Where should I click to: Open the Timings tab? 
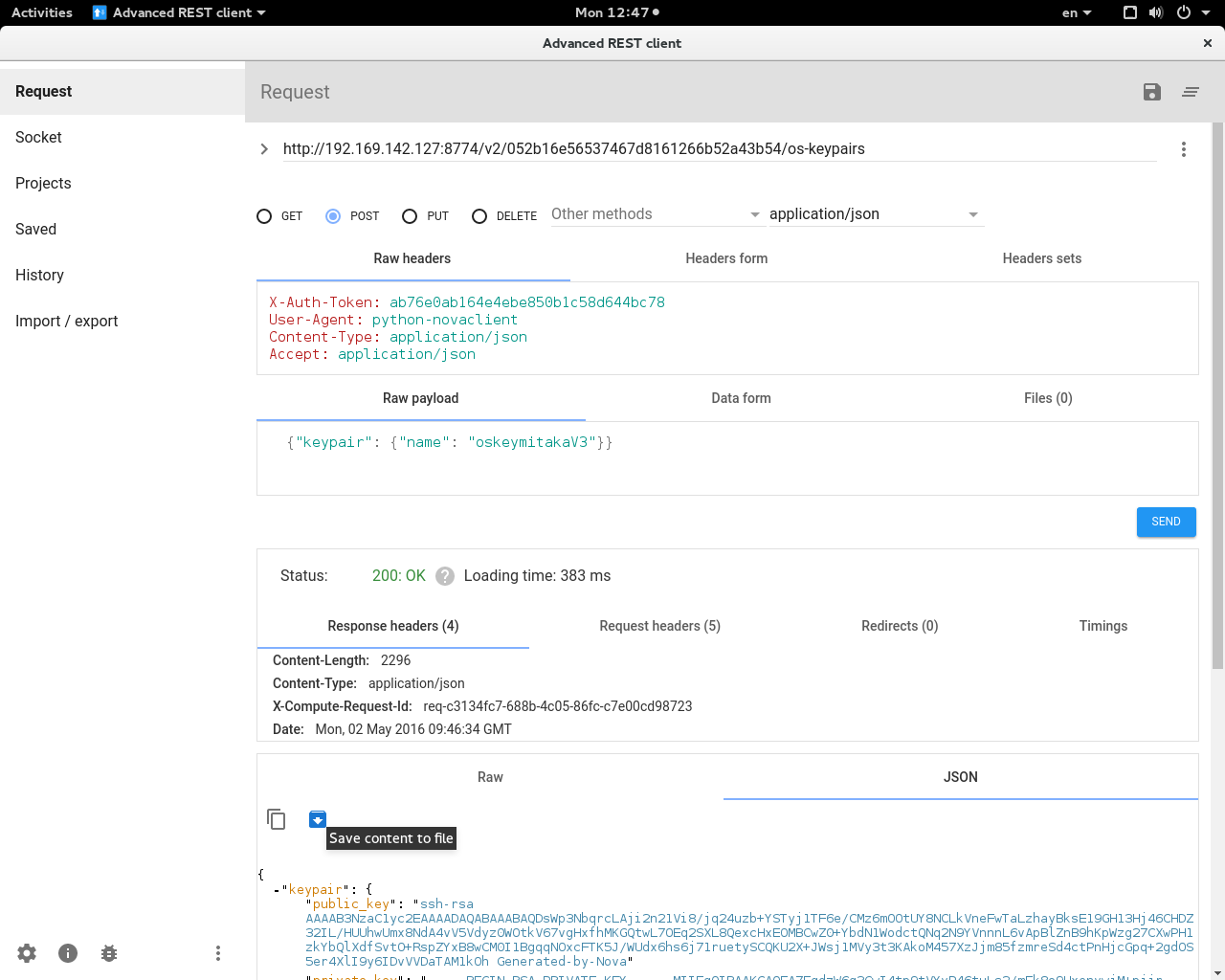(x=1103, y=626)
